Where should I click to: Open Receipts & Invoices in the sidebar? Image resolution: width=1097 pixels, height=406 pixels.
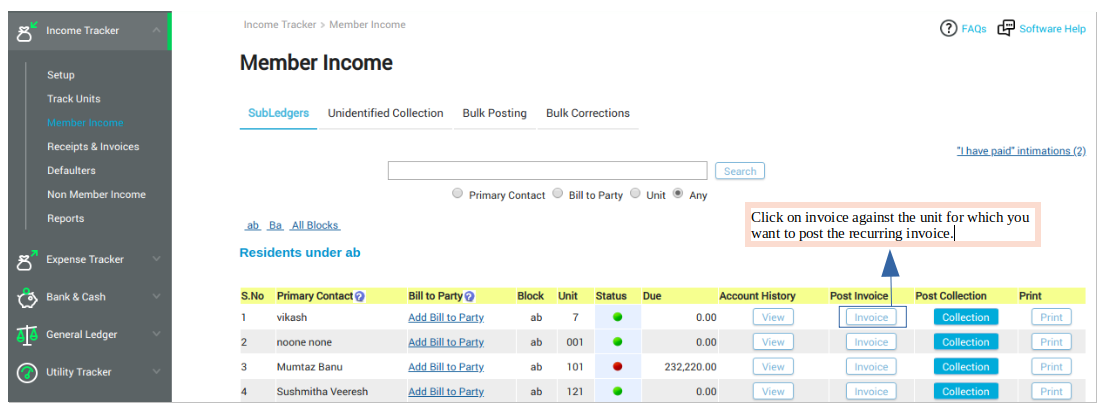click(93, 146)
